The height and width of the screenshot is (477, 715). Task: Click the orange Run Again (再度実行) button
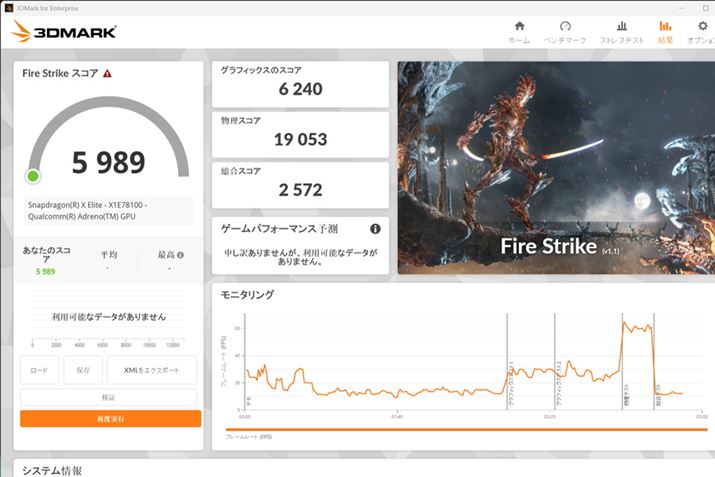click(x=110, y=419)
